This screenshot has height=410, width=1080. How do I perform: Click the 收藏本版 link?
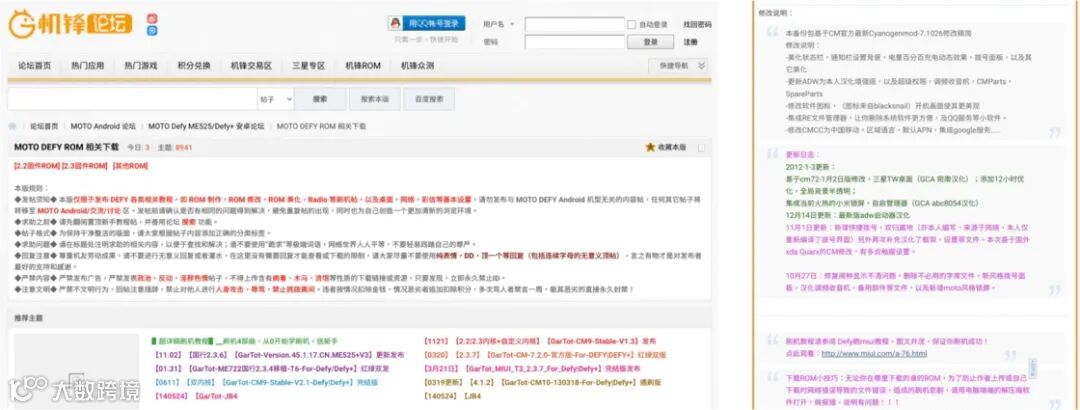coord(672,147)
